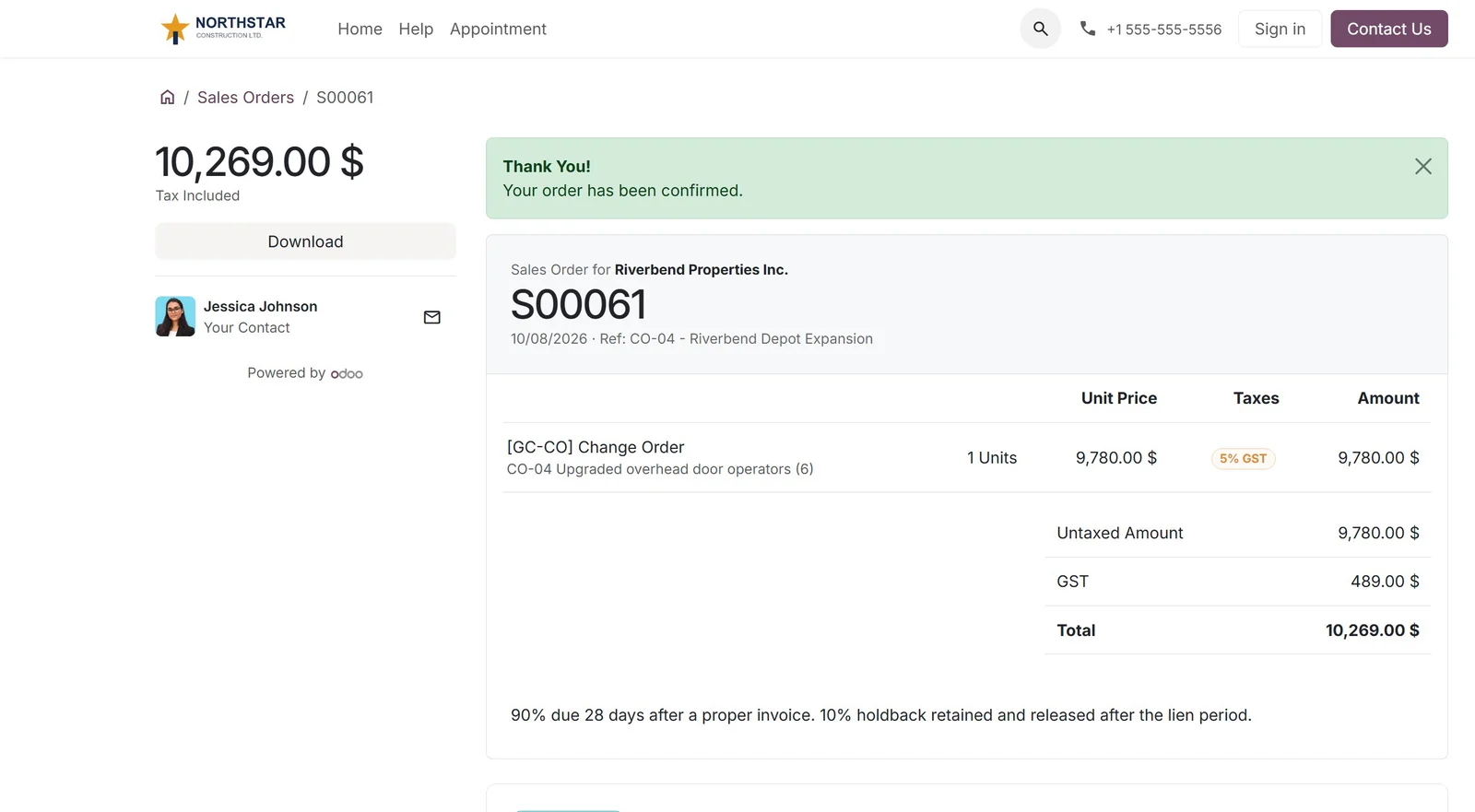Go to Sales Orders breadcrumb link
The width and height of the screenshot is (1475, 812).
245,97
